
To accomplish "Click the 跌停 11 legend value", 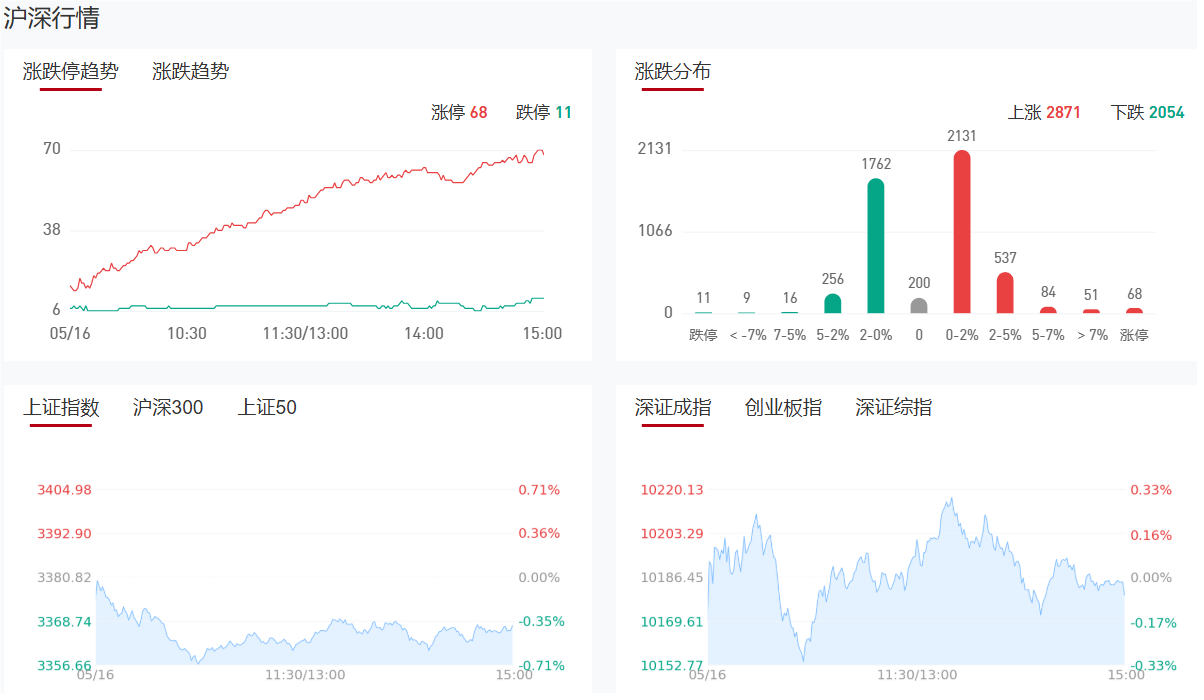I will (x=544, y=113).
